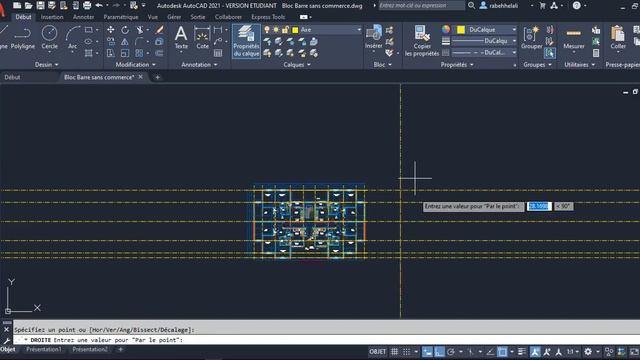Toggle lineweight display in status bar
This screenshot has height=360, width=640.
(x=522, y=351)
